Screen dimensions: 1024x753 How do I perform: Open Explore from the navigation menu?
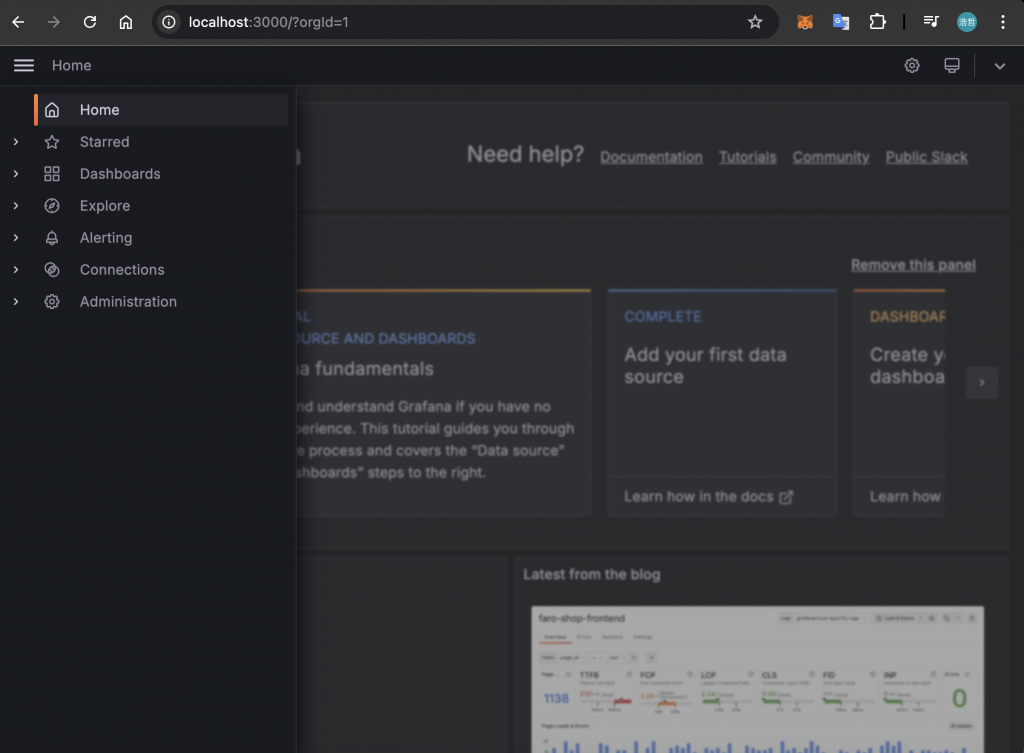click(x=105, y=206)
